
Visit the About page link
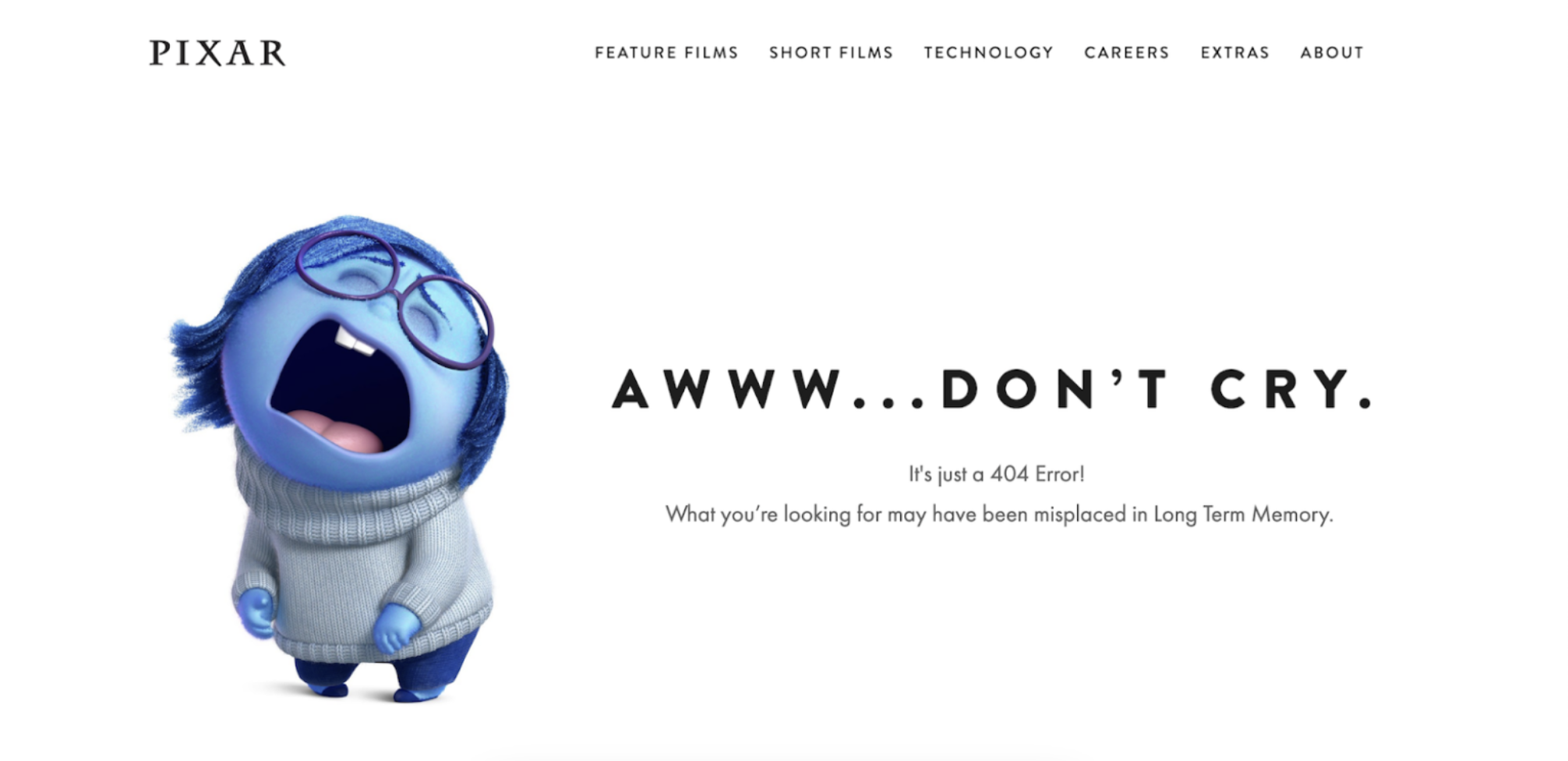pyautogui.click(x=1332, y=52)
